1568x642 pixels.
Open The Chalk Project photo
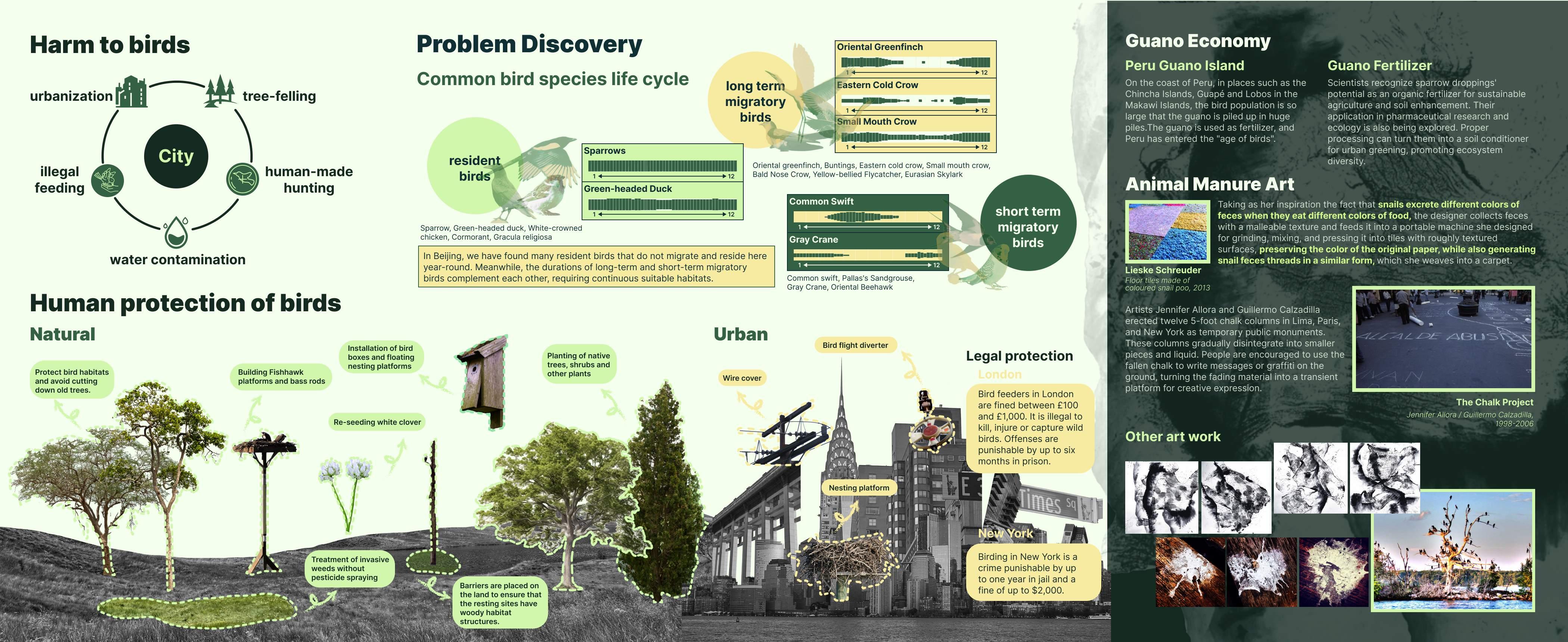click(1443, 339)
